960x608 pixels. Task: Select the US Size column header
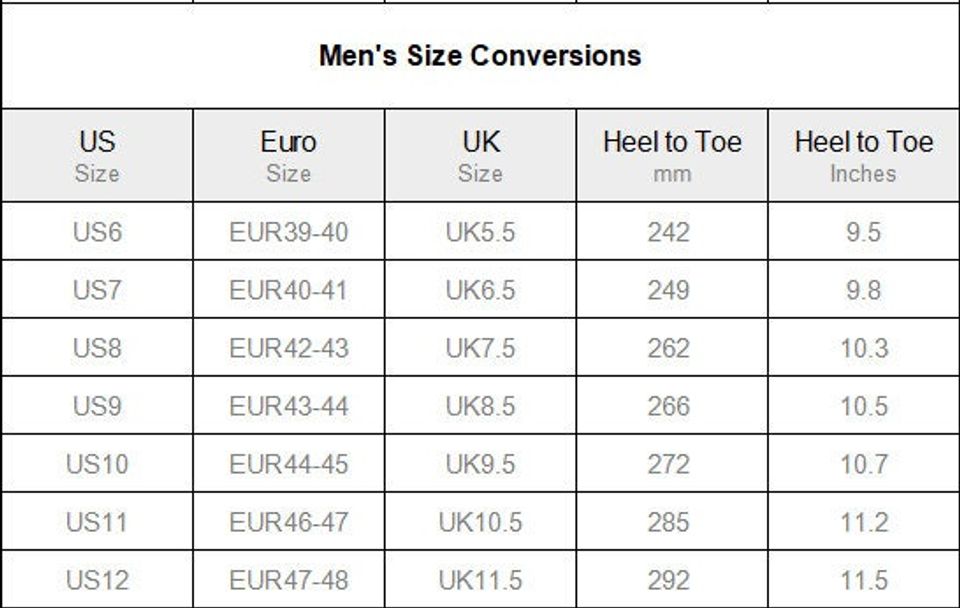coord(97,156)
